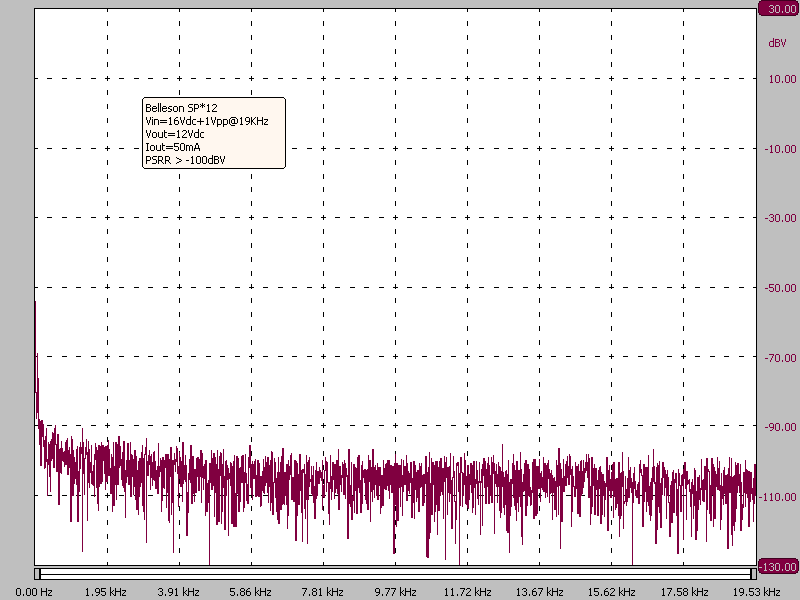Click the -130.00 bottom axis limit box
Viewport: 800px width, 600px height.
click(x=779, y=567)
